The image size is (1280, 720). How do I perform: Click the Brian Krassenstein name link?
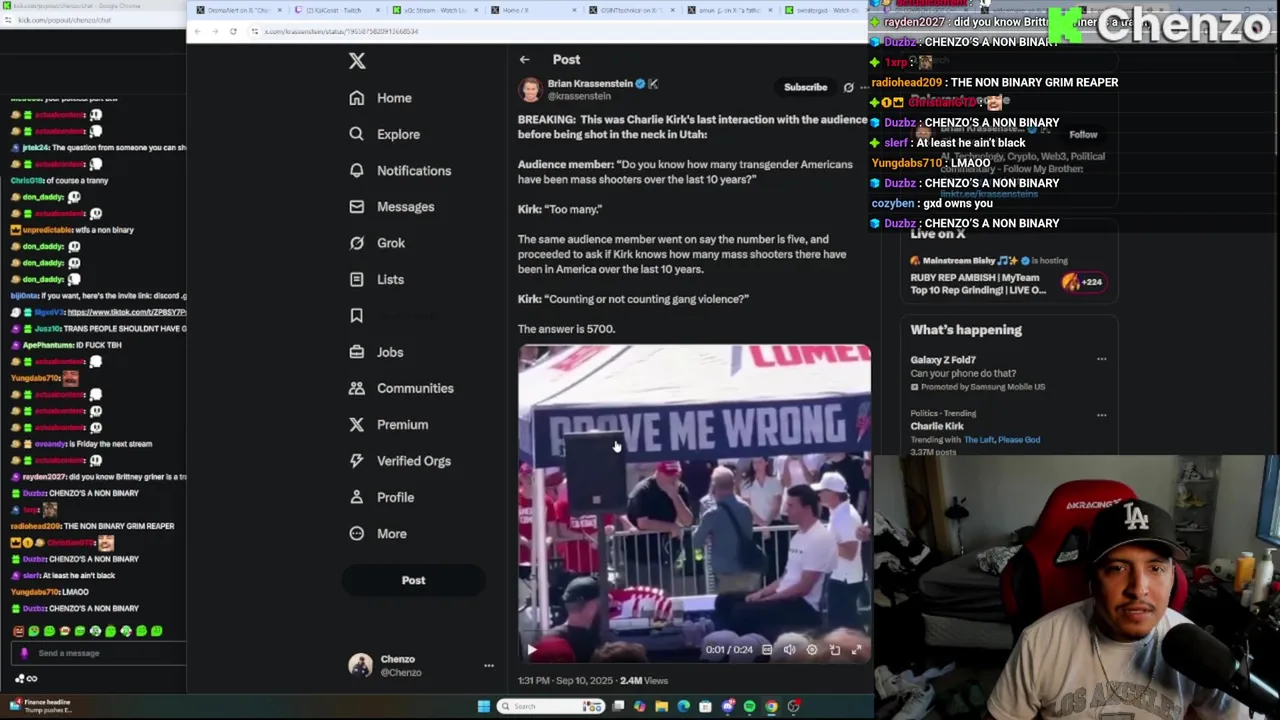click(590, 83)
